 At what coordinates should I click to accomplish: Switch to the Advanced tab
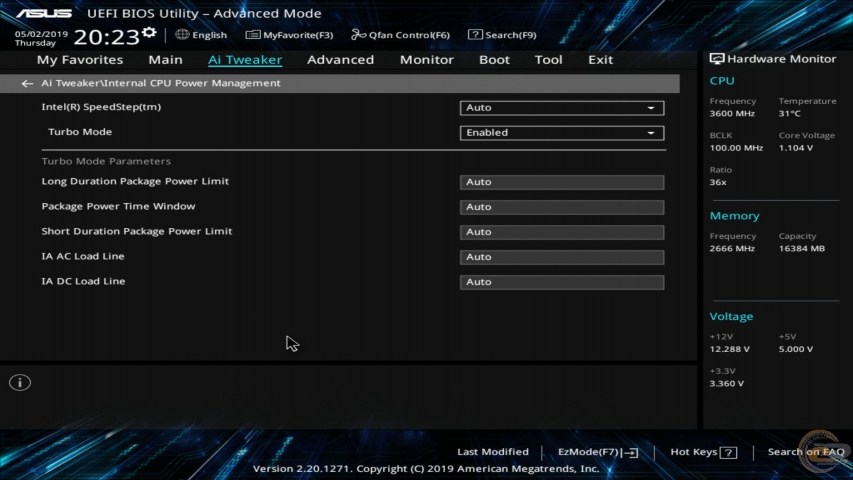point(341,60)
